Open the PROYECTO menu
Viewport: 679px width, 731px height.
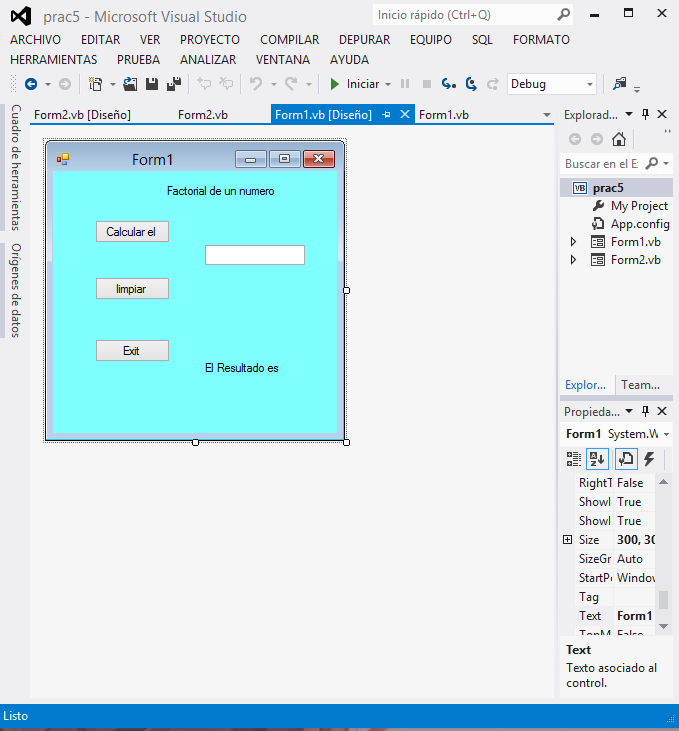[210, 40]
